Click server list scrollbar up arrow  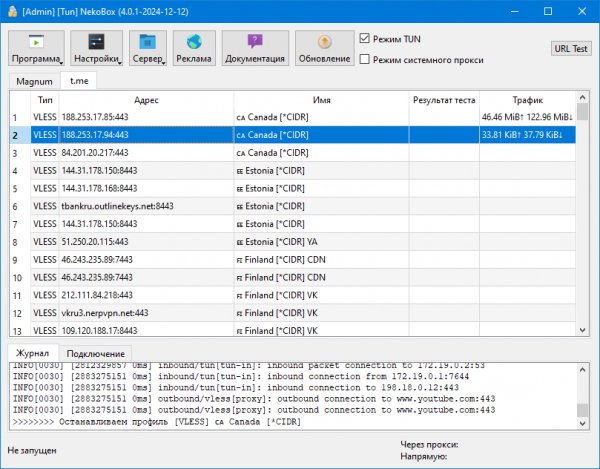pos(582,98)
